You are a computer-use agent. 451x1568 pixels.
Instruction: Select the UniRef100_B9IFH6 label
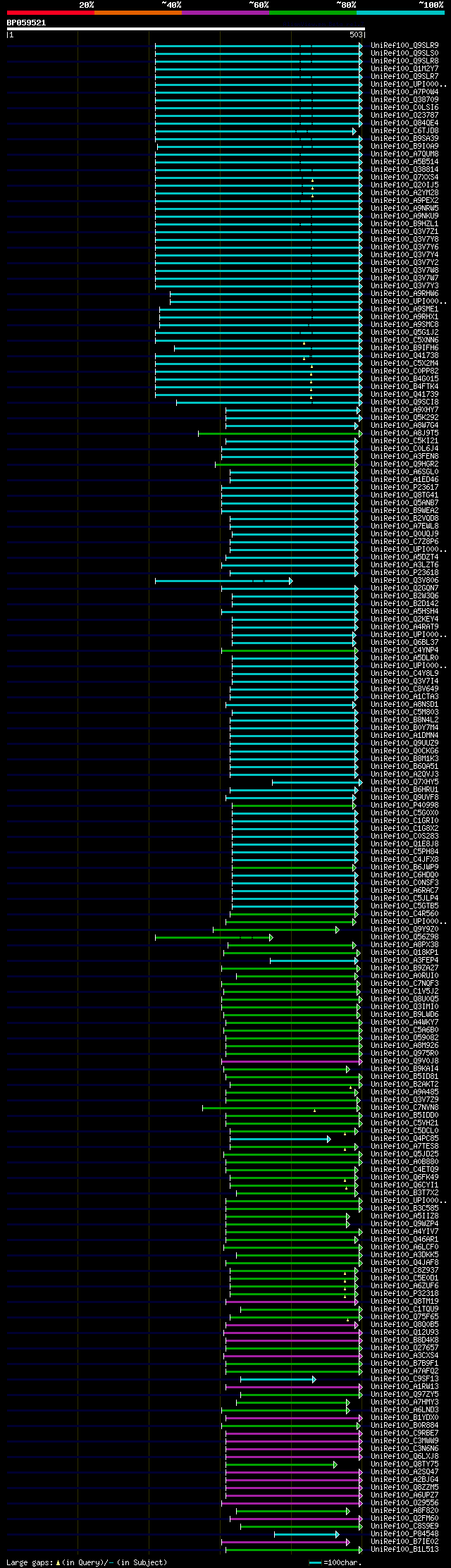pos(404,347)
